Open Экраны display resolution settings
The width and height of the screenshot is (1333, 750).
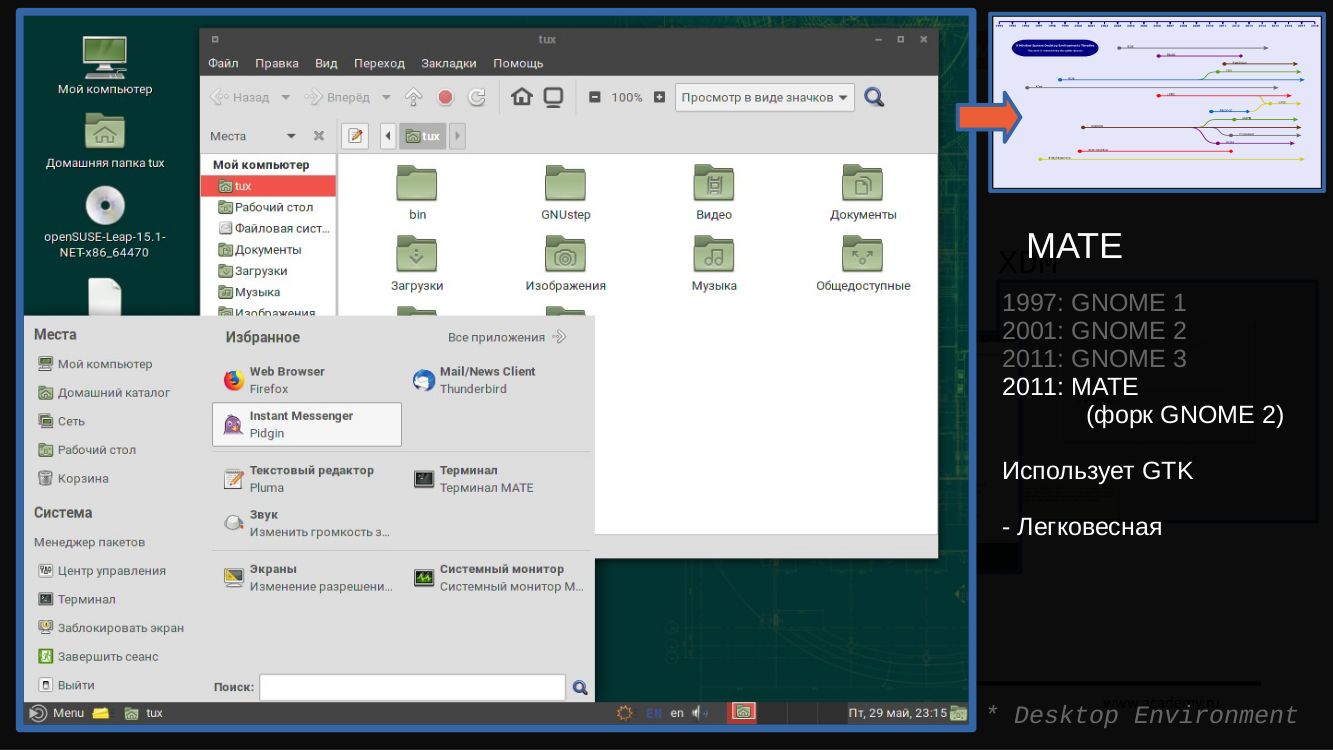[x=306, y=577]
